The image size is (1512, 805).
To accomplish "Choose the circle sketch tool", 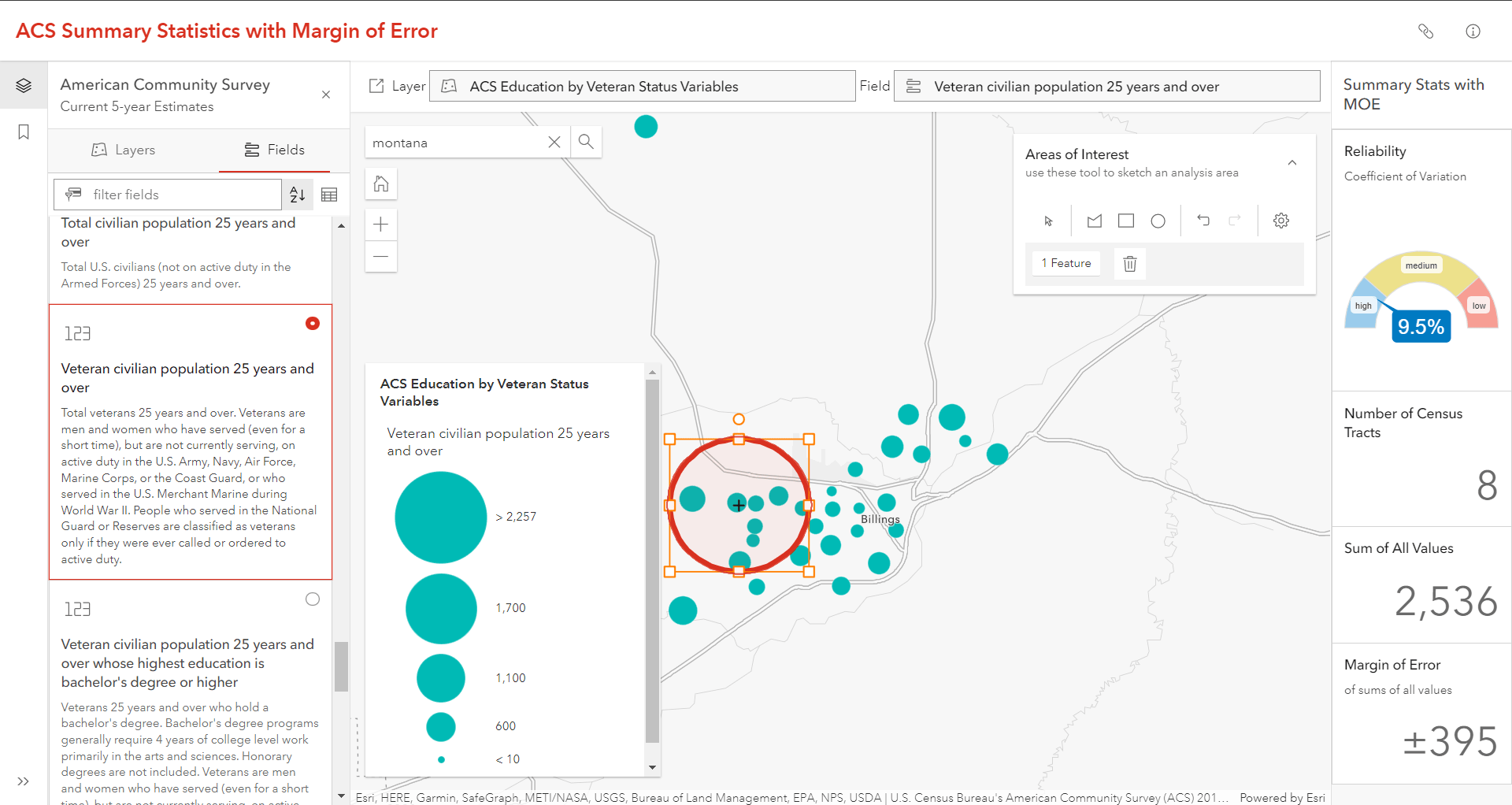I will coord(1158,221).
